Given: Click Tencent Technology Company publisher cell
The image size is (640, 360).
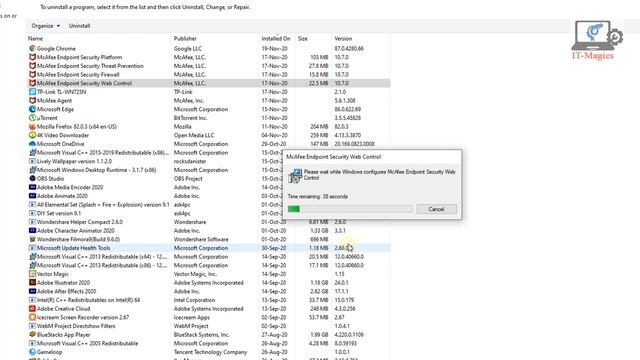Looking at the screenshot, I should pyautogui.click(x=211, y=352).
